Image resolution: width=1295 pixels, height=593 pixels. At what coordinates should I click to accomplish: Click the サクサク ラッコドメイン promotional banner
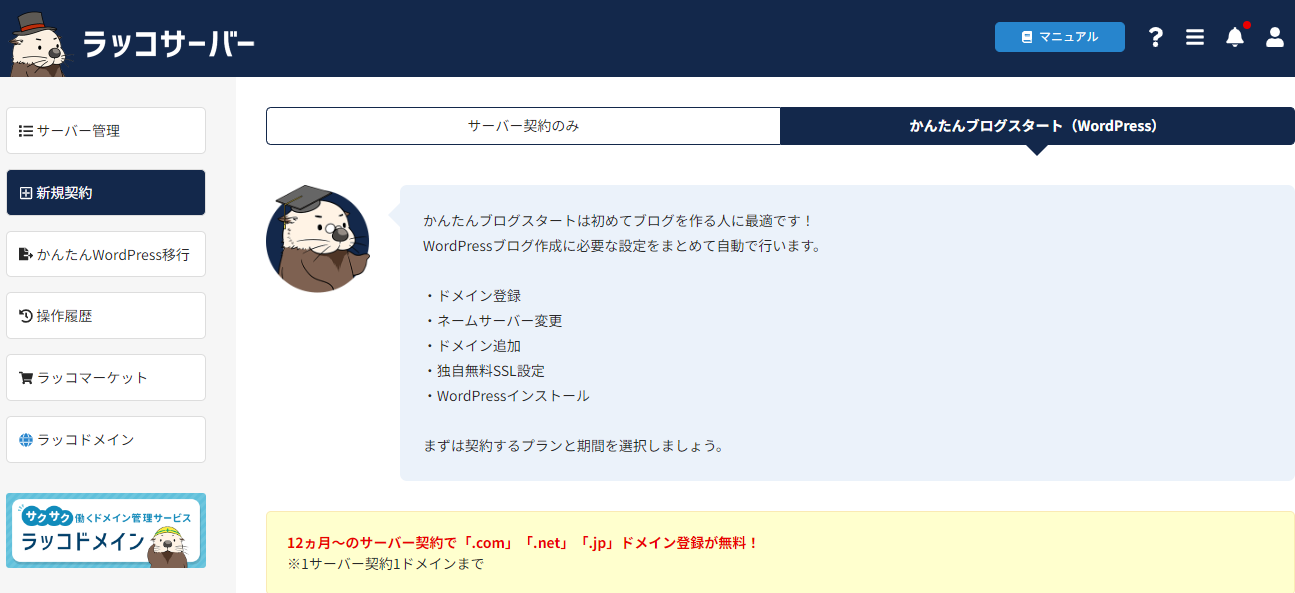106,530
